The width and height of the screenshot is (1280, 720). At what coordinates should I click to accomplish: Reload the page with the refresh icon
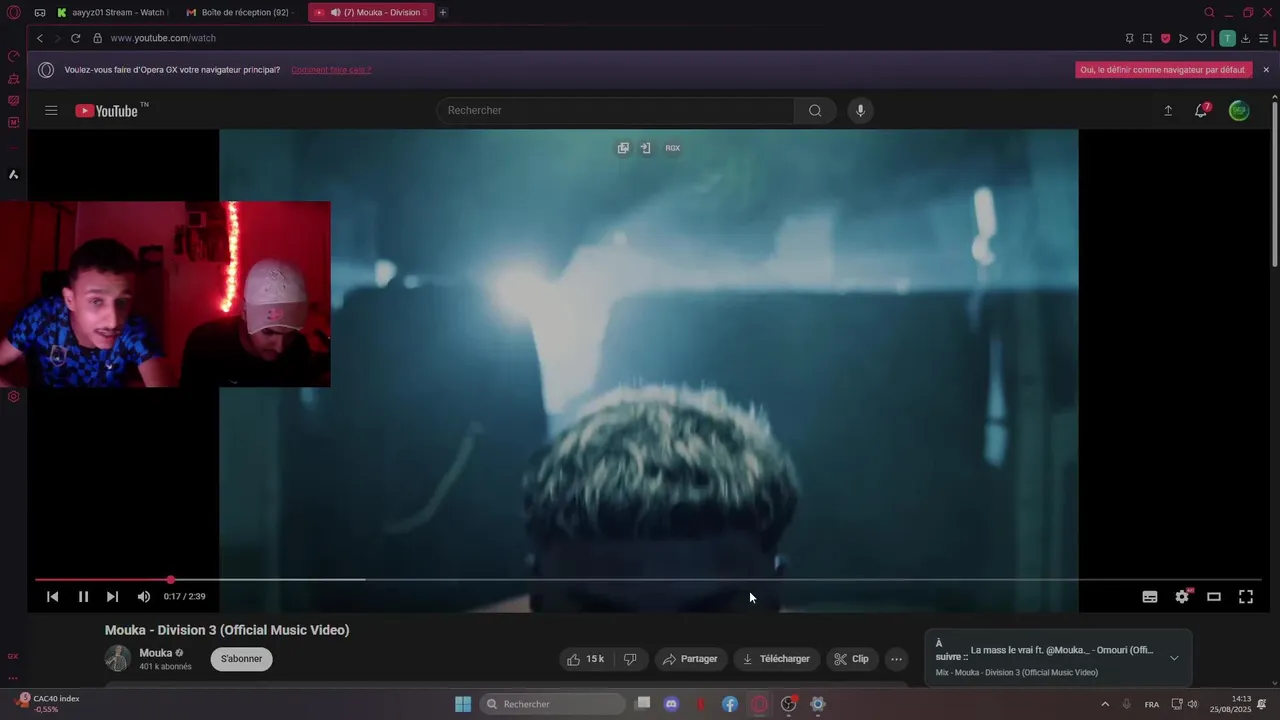(x=75, y=38)
